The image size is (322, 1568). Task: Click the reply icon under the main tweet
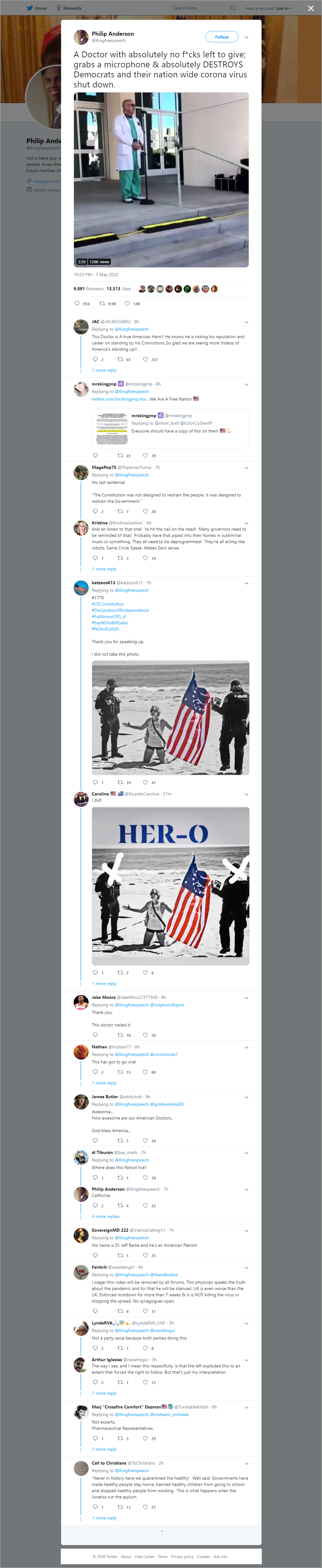click(77, 303)
